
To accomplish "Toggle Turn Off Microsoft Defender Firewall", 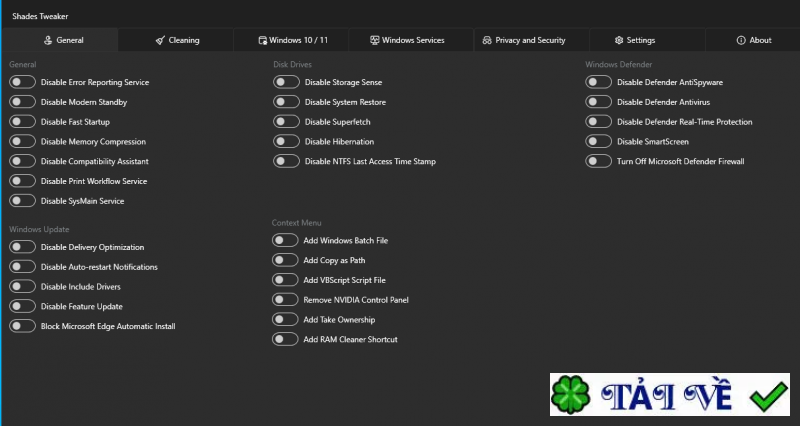I will tap(598, 161).
